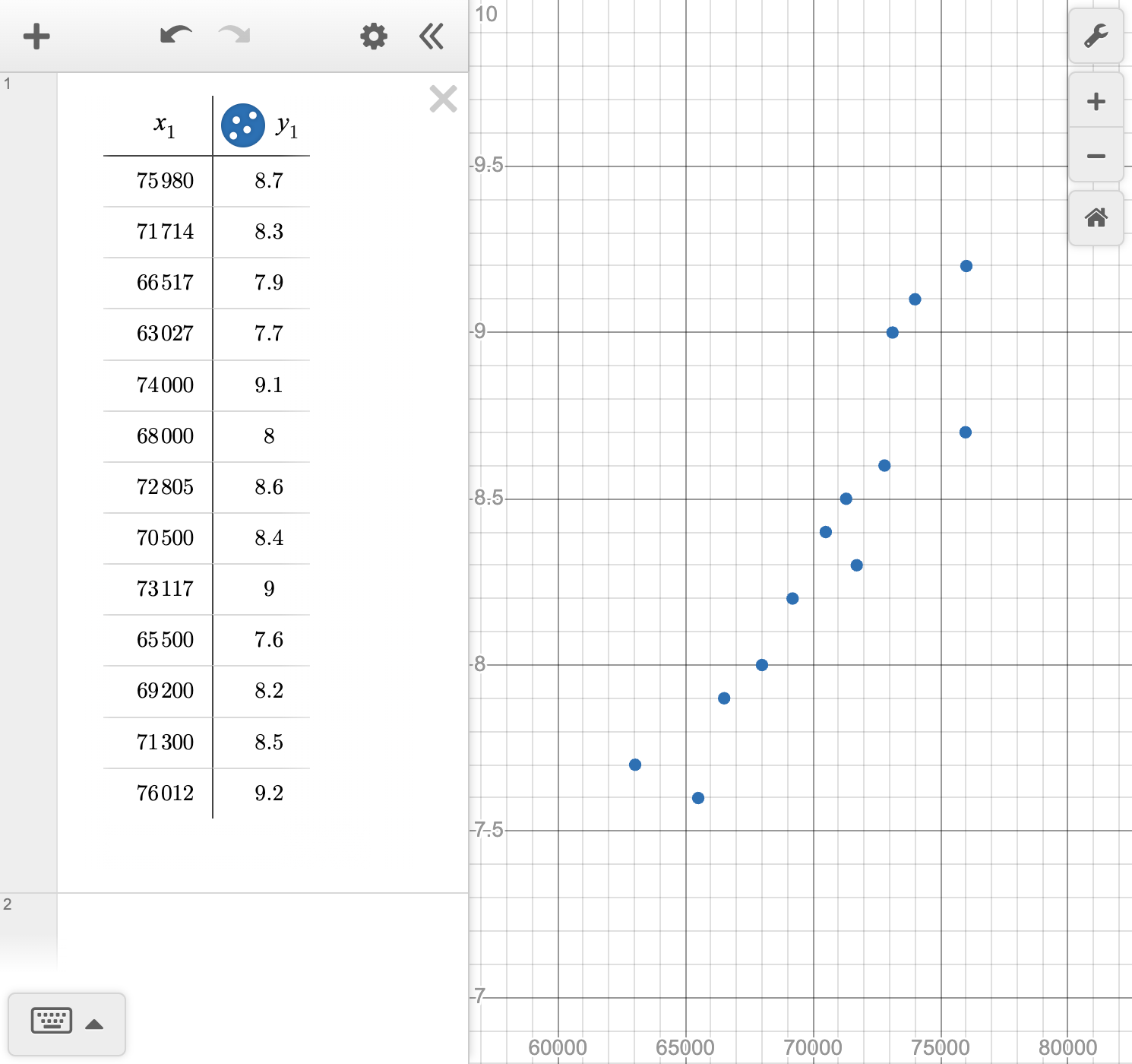Open the edit list settings gear
This screenshot has height=1064, width=1132.
pos(372,36)
